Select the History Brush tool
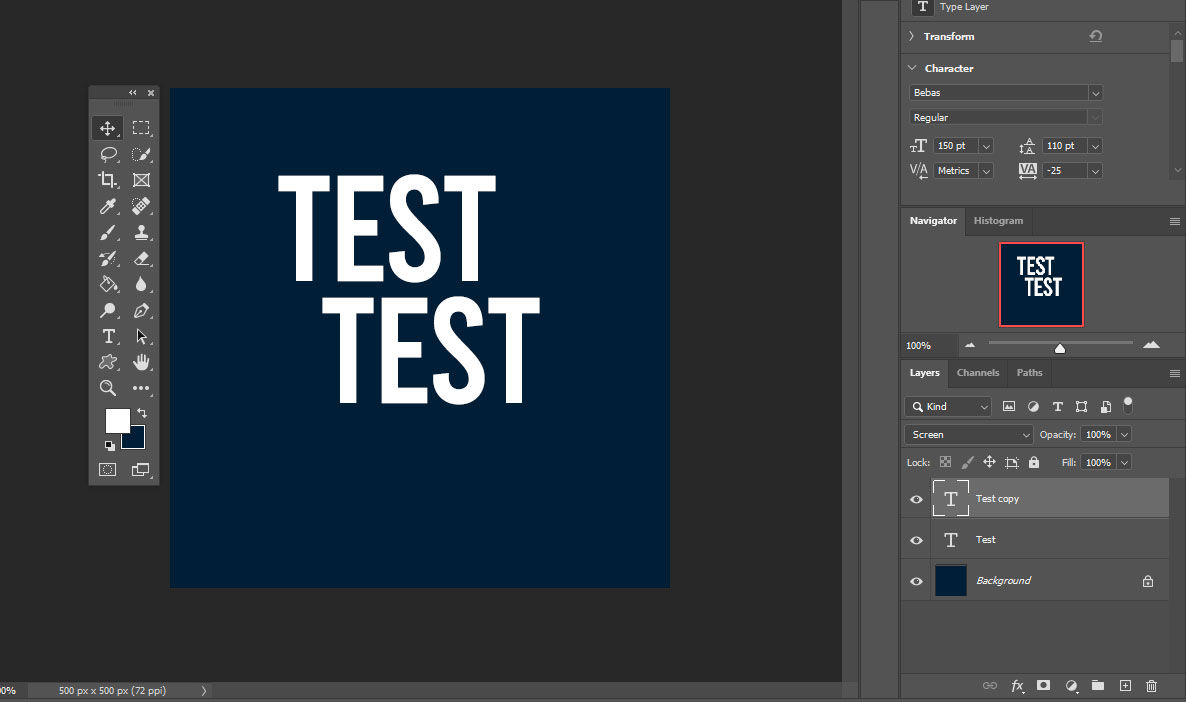The image size is (1186, 702). [108, 258]
